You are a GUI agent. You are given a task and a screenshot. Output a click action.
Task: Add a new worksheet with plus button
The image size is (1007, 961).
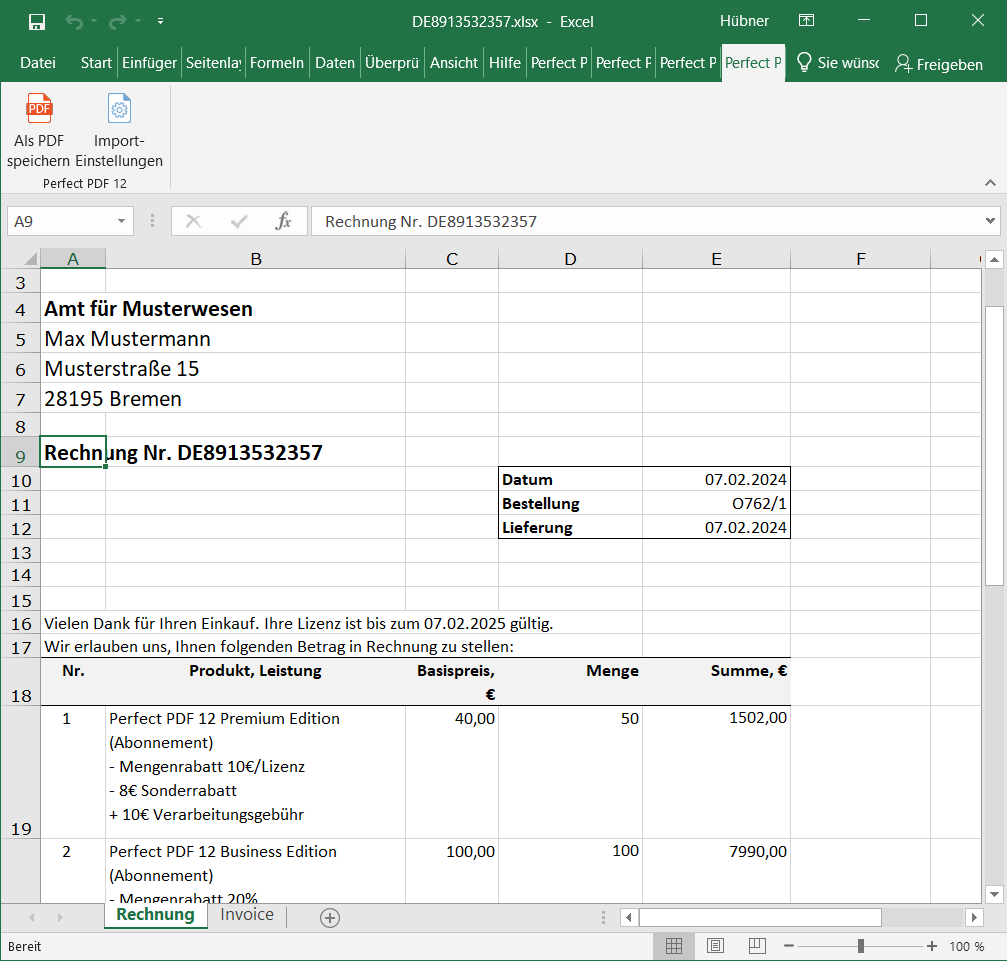(329, 916)
